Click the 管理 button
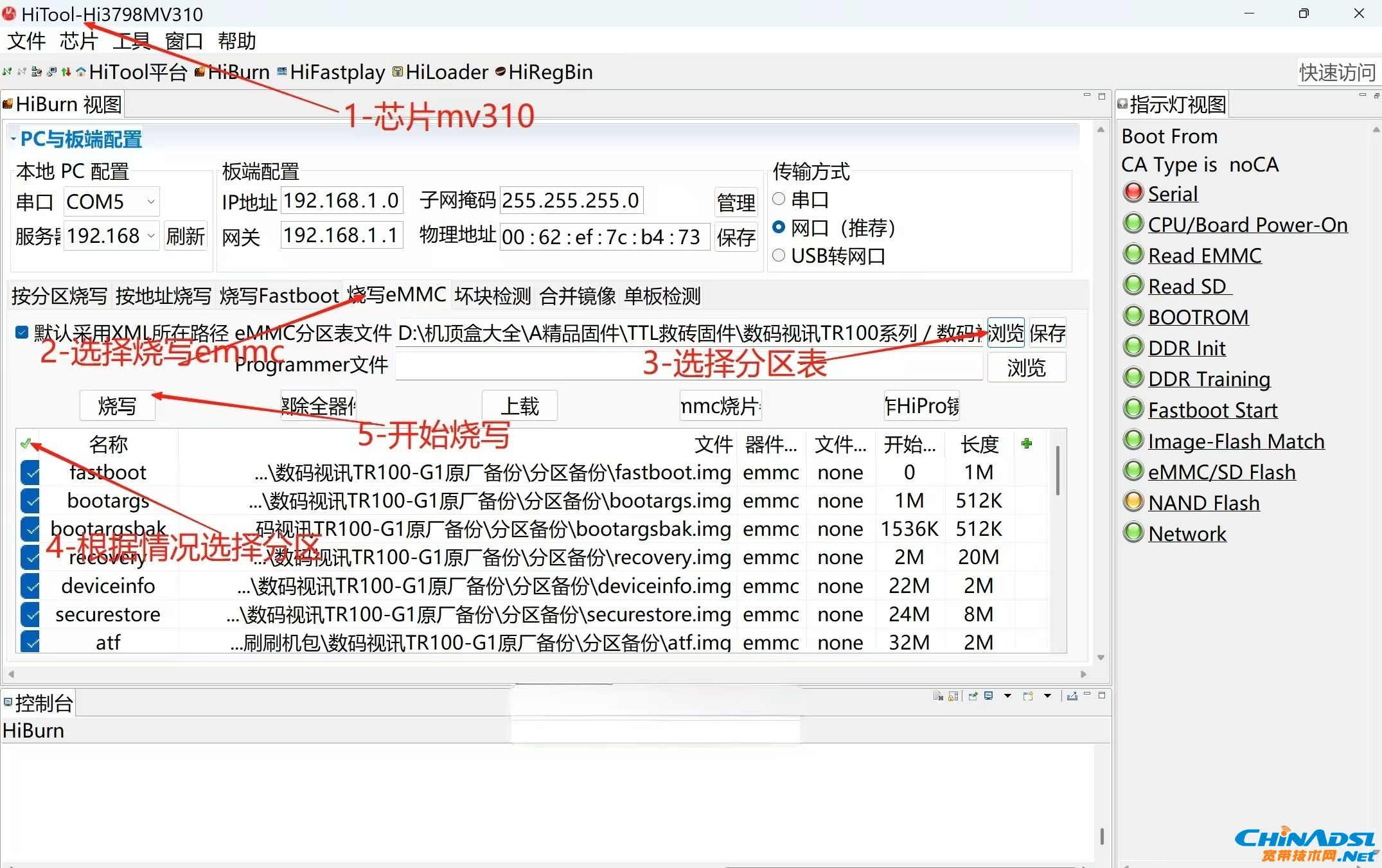 736,202
